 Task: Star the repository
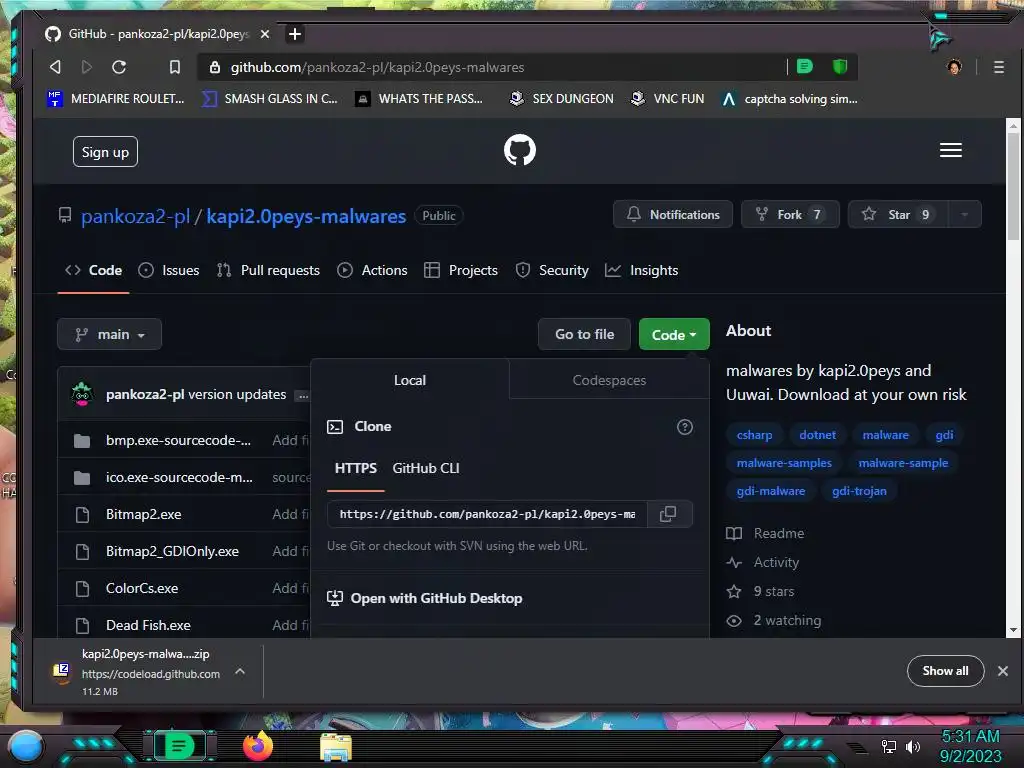(x=898, y=214)
